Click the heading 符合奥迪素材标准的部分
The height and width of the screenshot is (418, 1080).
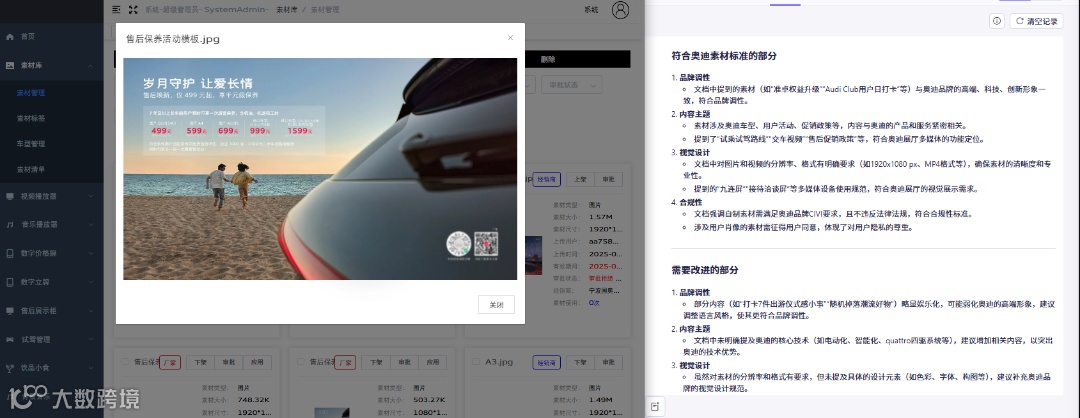[724, 56]
